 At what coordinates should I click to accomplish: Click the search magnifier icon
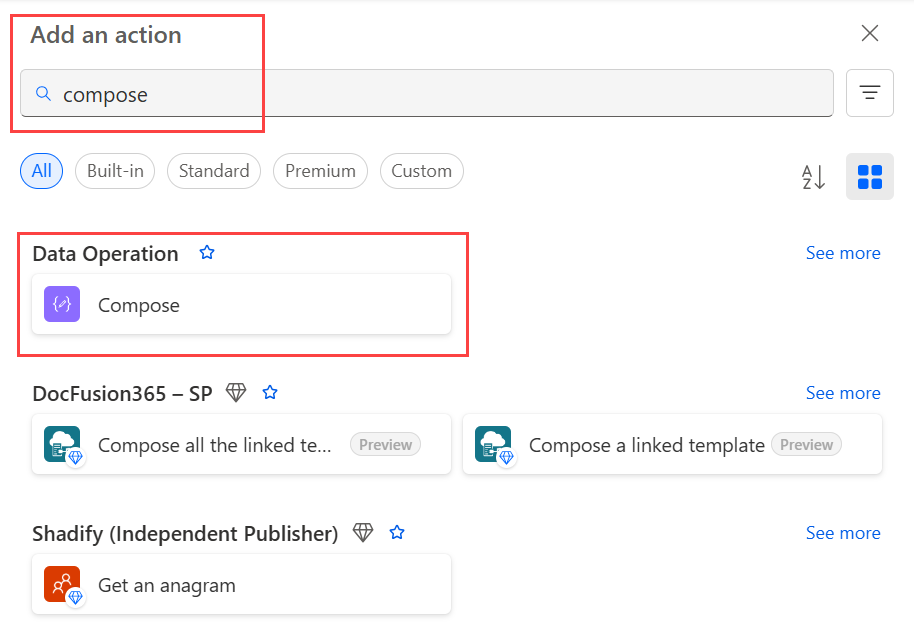(x=42, y=92)
